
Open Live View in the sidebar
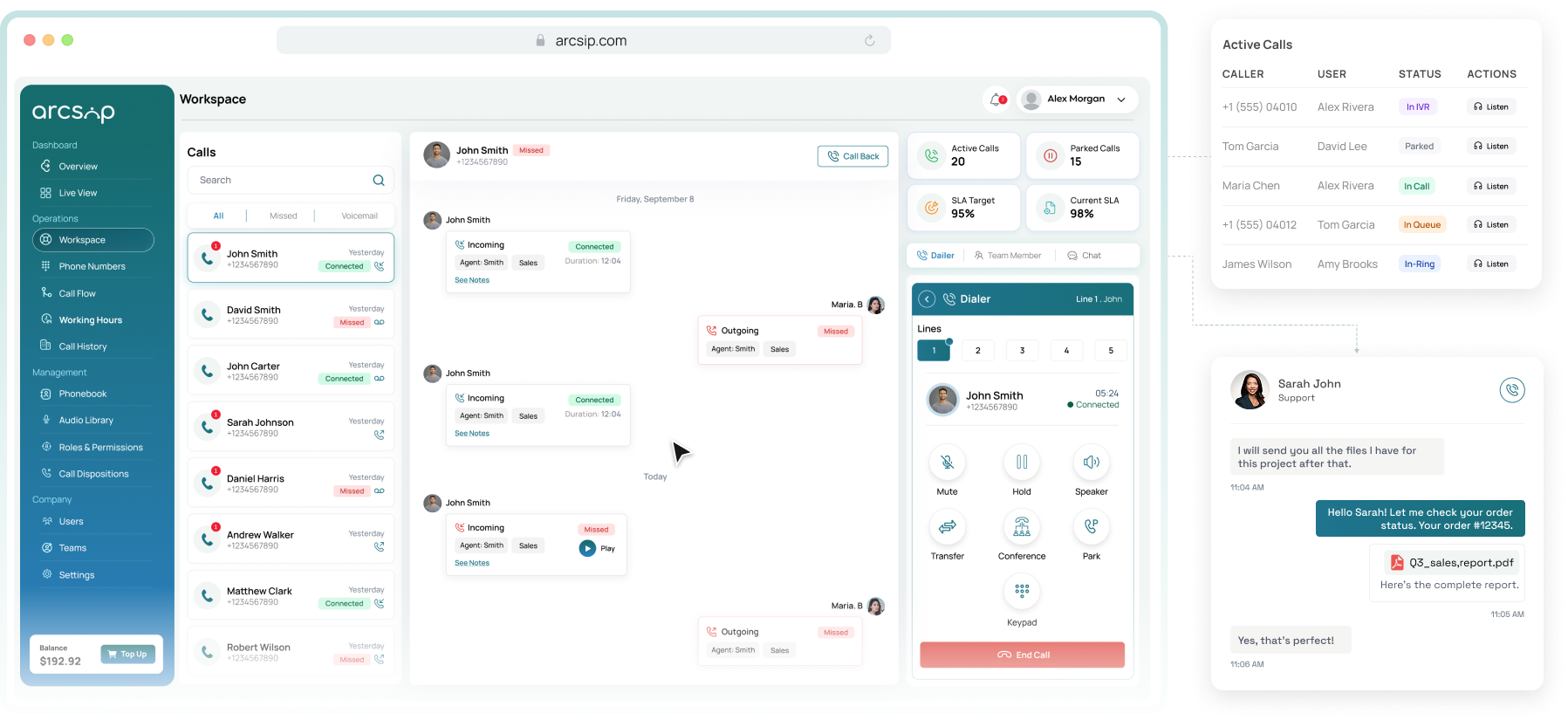coord(78,193)
